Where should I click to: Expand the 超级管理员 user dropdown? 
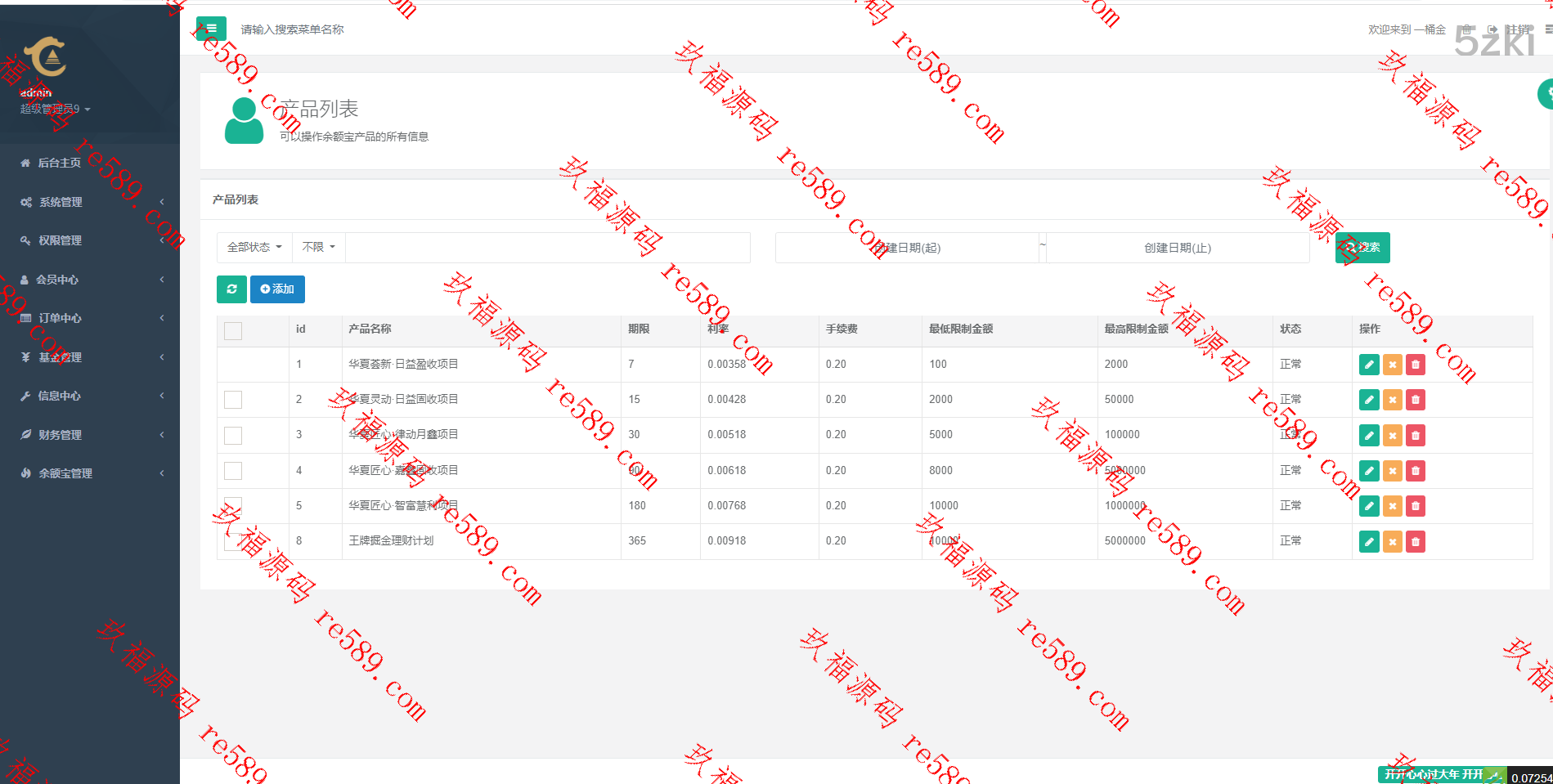(x=55, y=109)
